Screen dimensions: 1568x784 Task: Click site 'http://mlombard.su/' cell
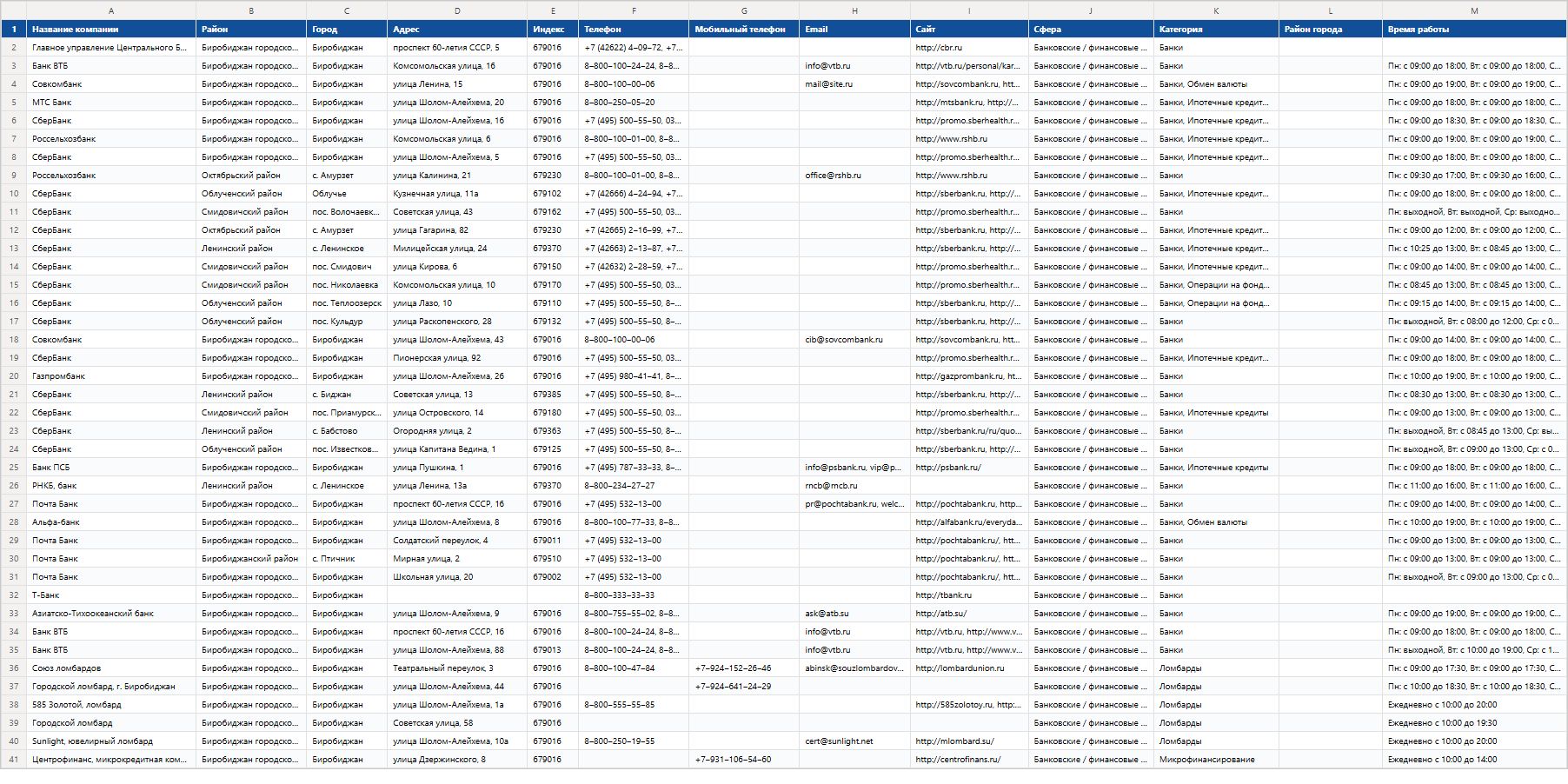click(969, 741)
